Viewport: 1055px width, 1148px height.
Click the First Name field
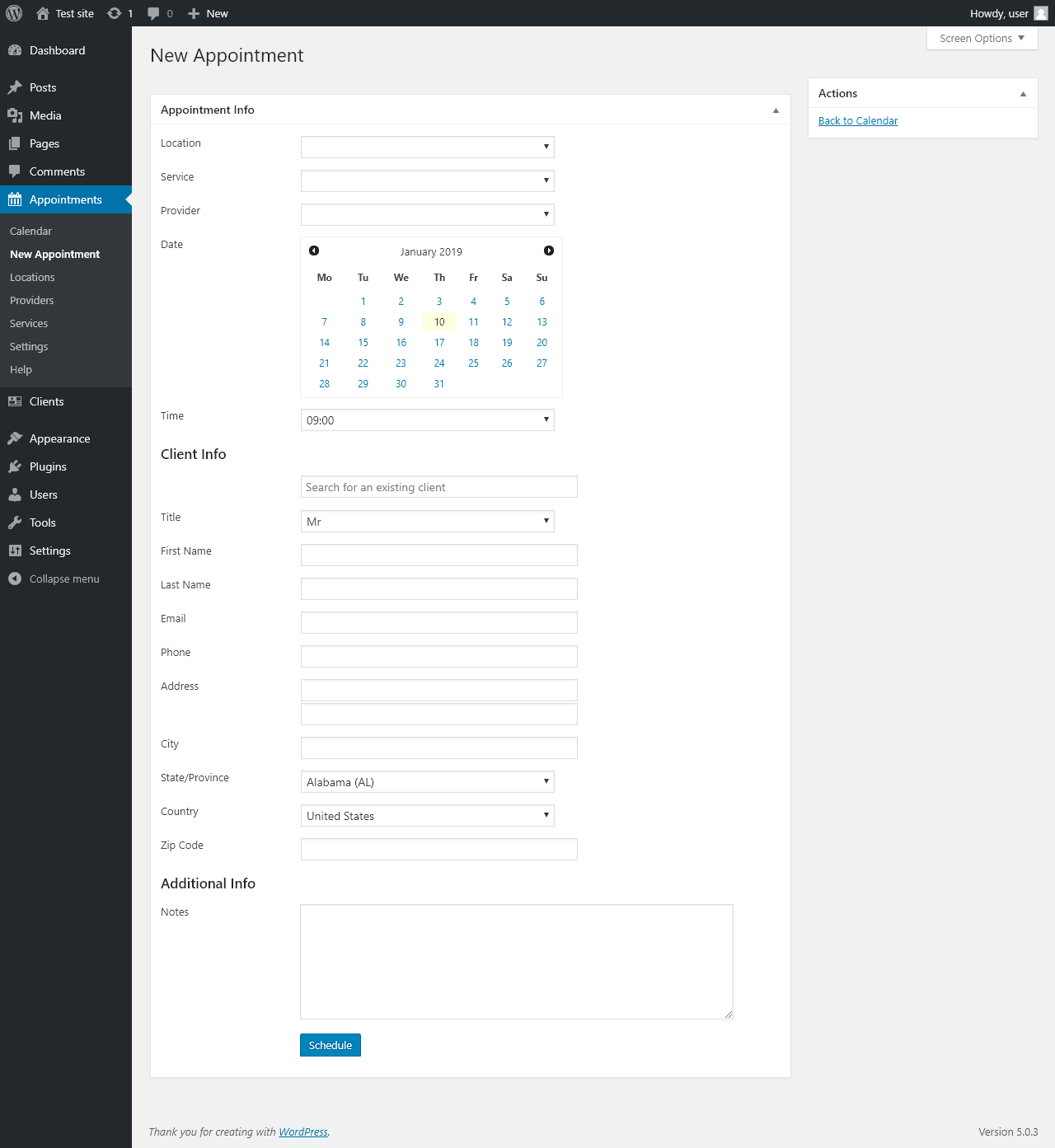tap(439, 555)
